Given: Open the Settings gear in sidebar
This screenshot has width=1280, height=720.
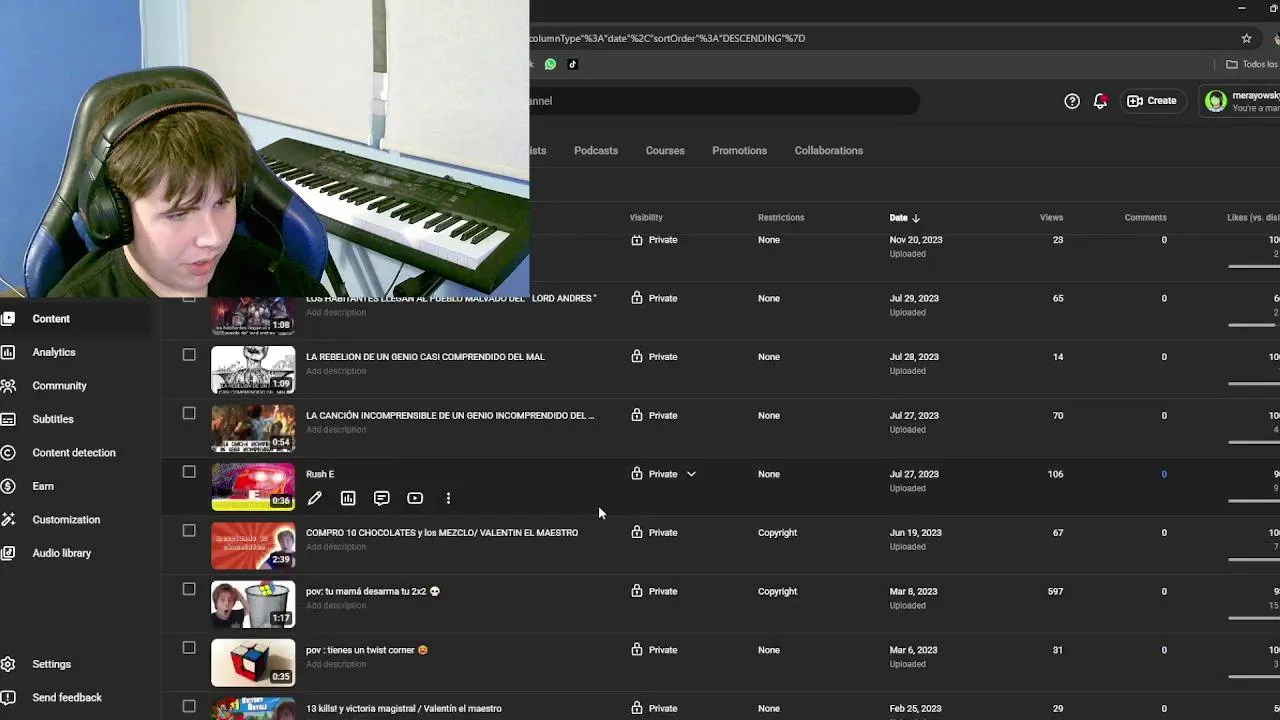Looking at the screenshot, I should (8, 664).
